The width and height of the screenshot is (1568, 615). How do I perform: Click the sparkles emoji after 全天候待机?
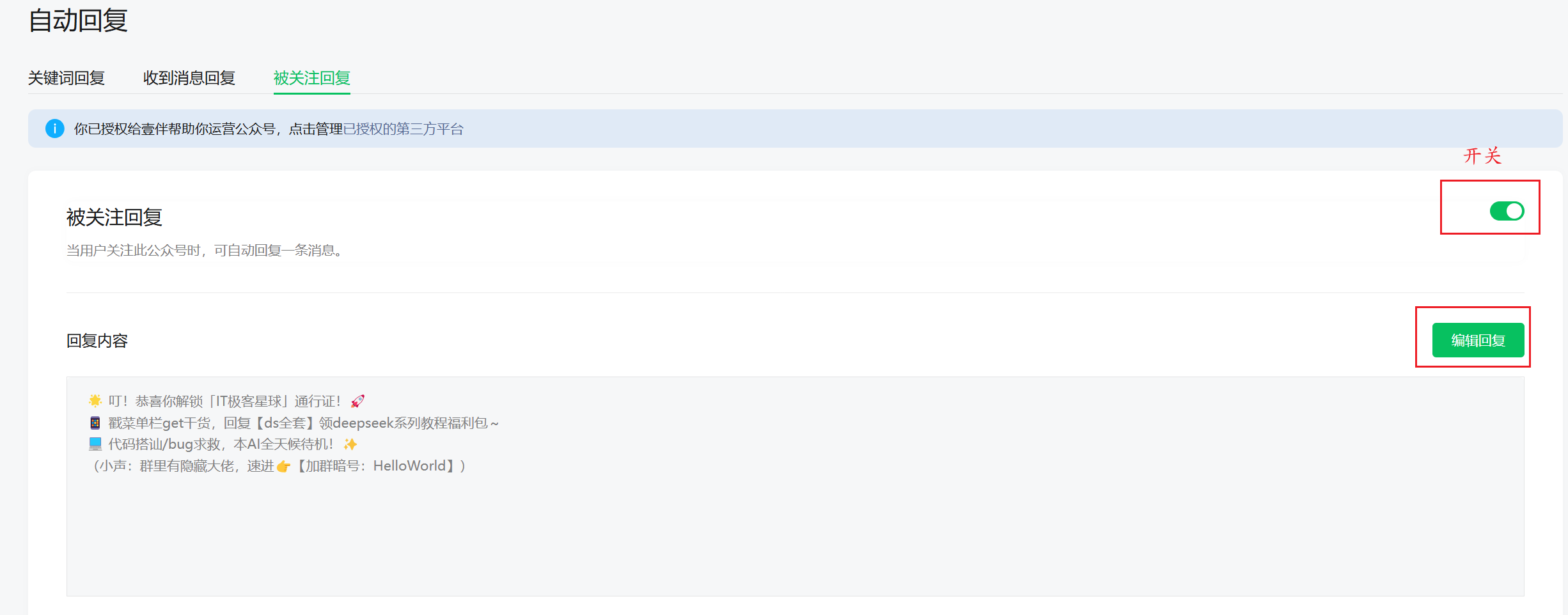pos(350,444)
